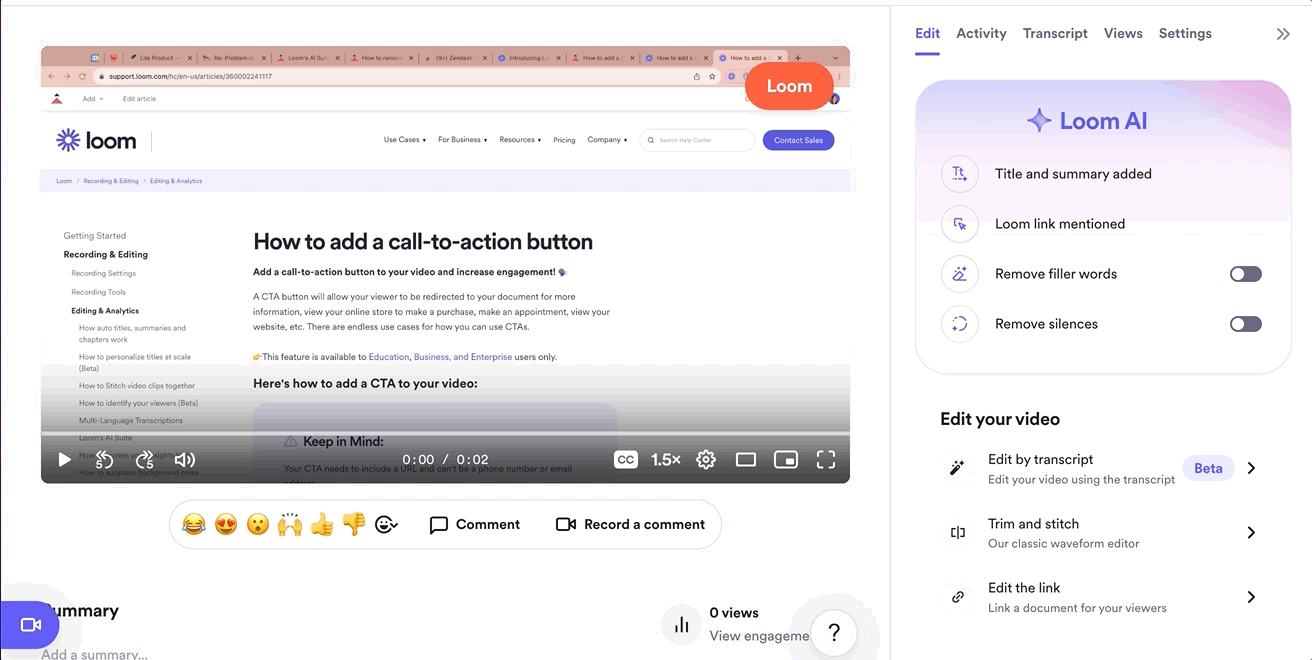Activate picture-in-picture mode icon
Viewport: 1312px width, 660px height.
click(x=785, y=459)
